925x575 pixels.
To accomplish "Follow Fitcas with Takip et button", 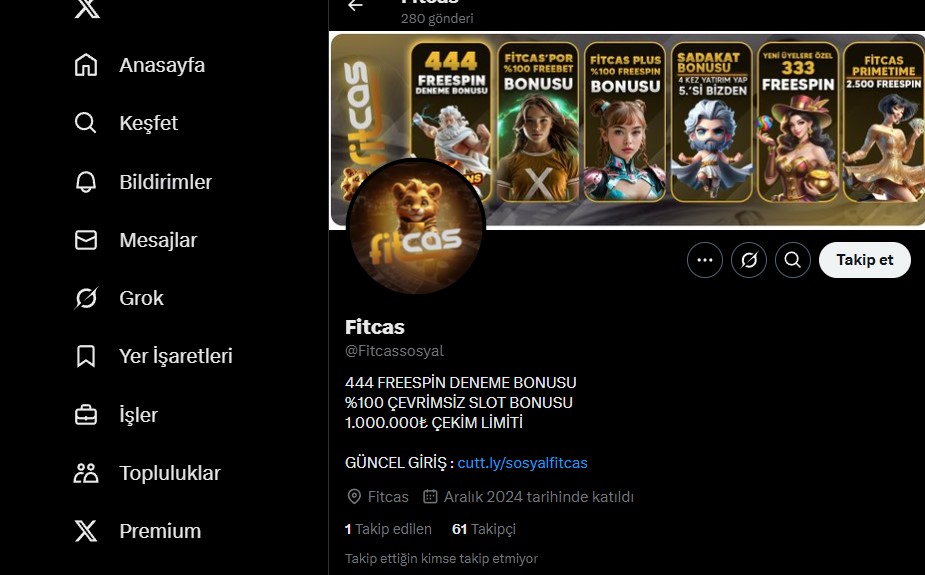I will pos(864,260).
